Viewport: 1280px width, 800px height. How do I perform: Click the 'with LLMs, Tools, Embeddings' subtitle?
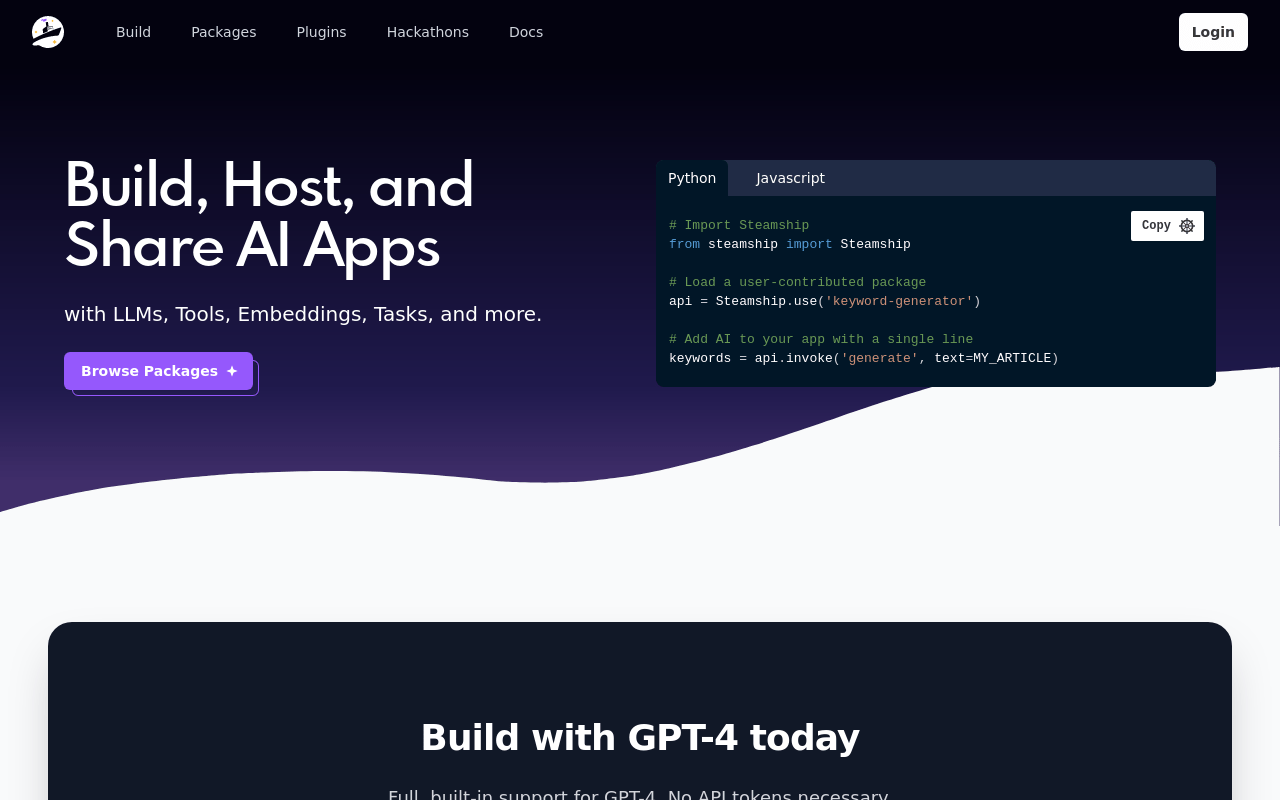click(303, 314)
